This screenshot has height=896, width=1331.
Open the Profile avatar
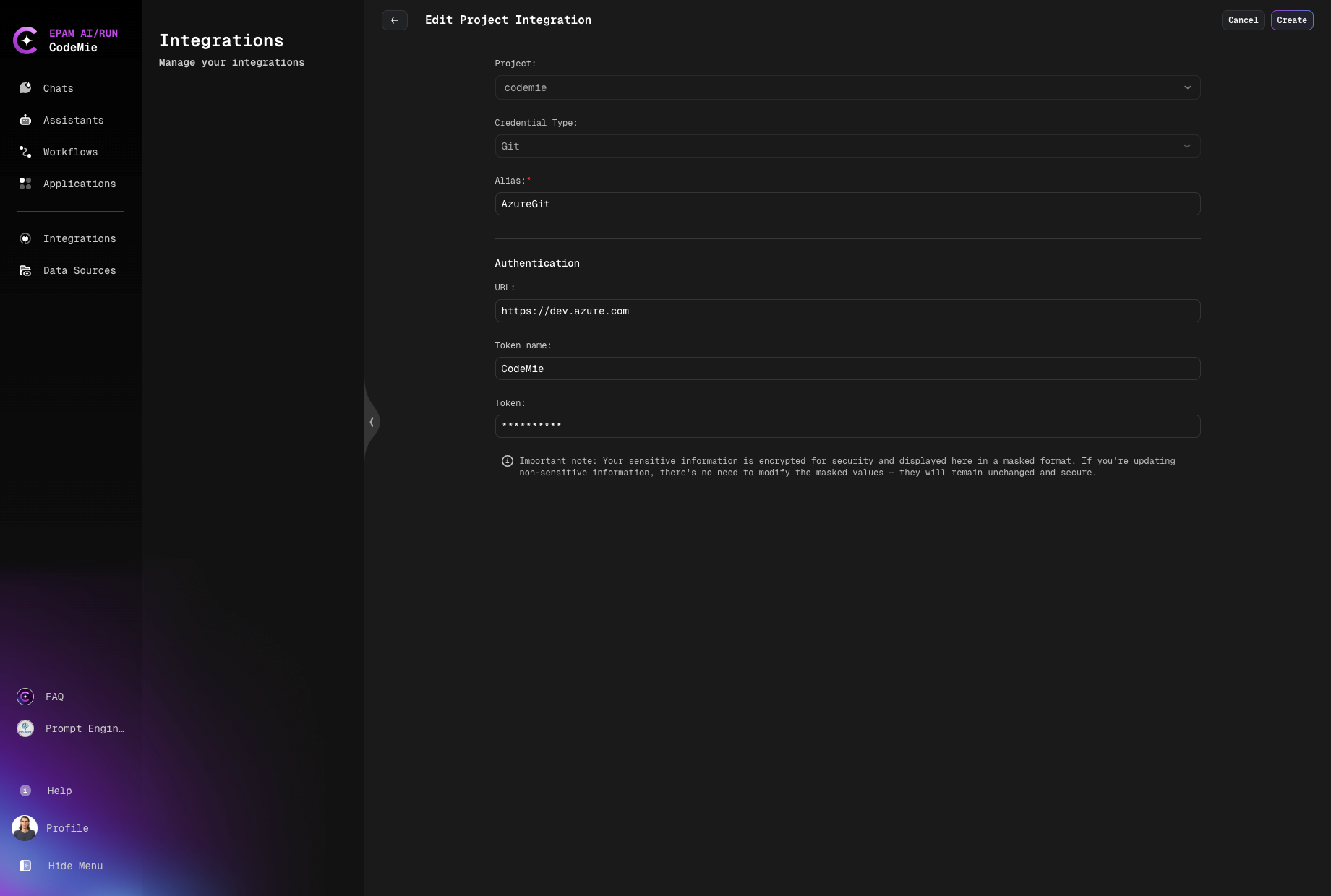click(x=25, y=828)
